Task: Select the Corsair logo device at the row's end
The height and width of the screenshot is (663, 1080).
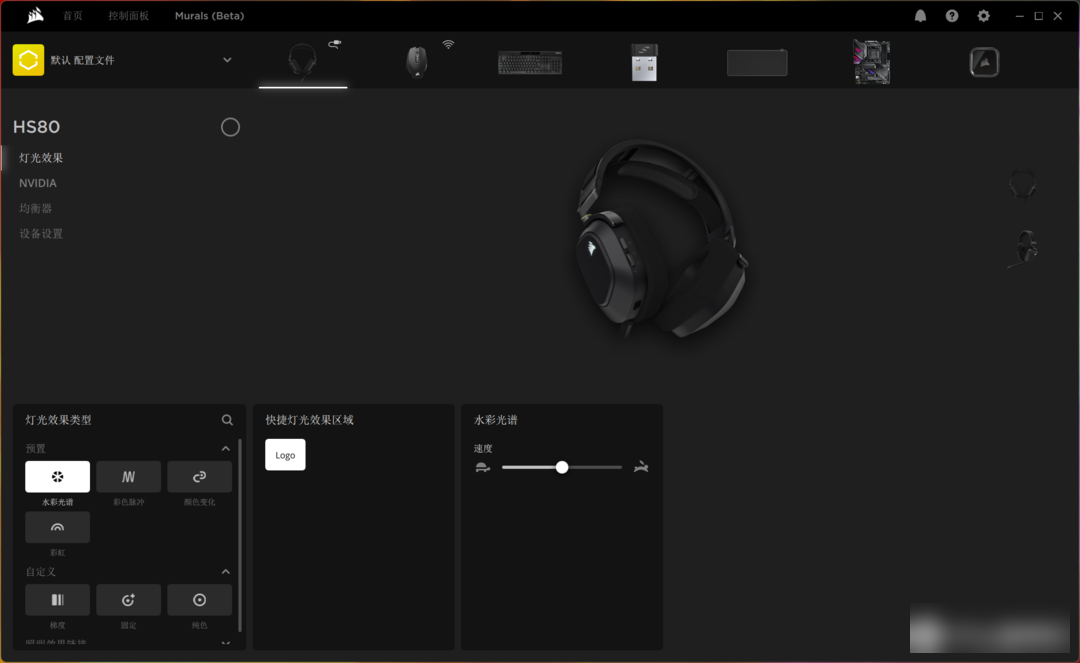Action: 984,62
